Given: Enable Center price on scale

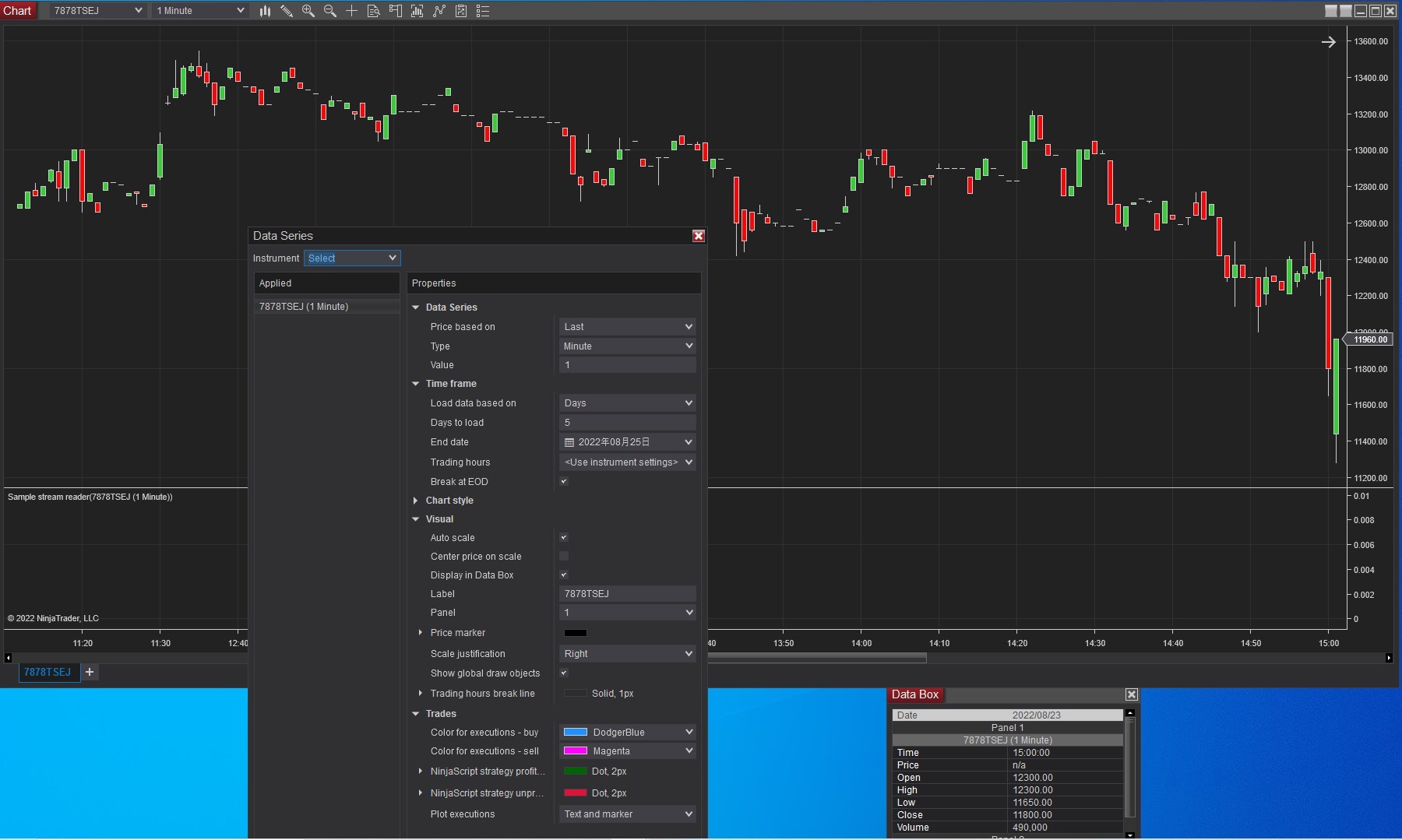Looking at the screenshot, I should (564, 556).
